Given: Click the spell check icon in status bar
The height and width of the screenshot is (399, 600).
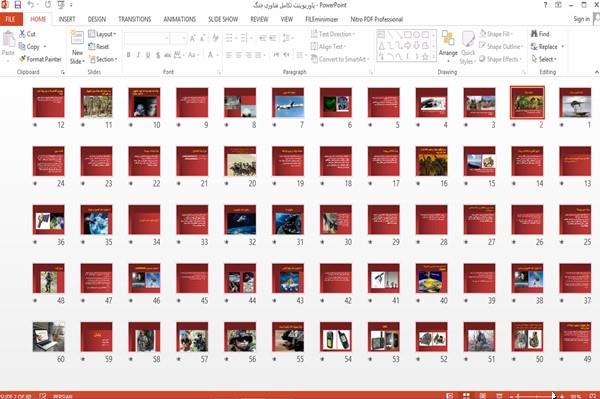Looking at the screenshot, I should click(42, 396).
